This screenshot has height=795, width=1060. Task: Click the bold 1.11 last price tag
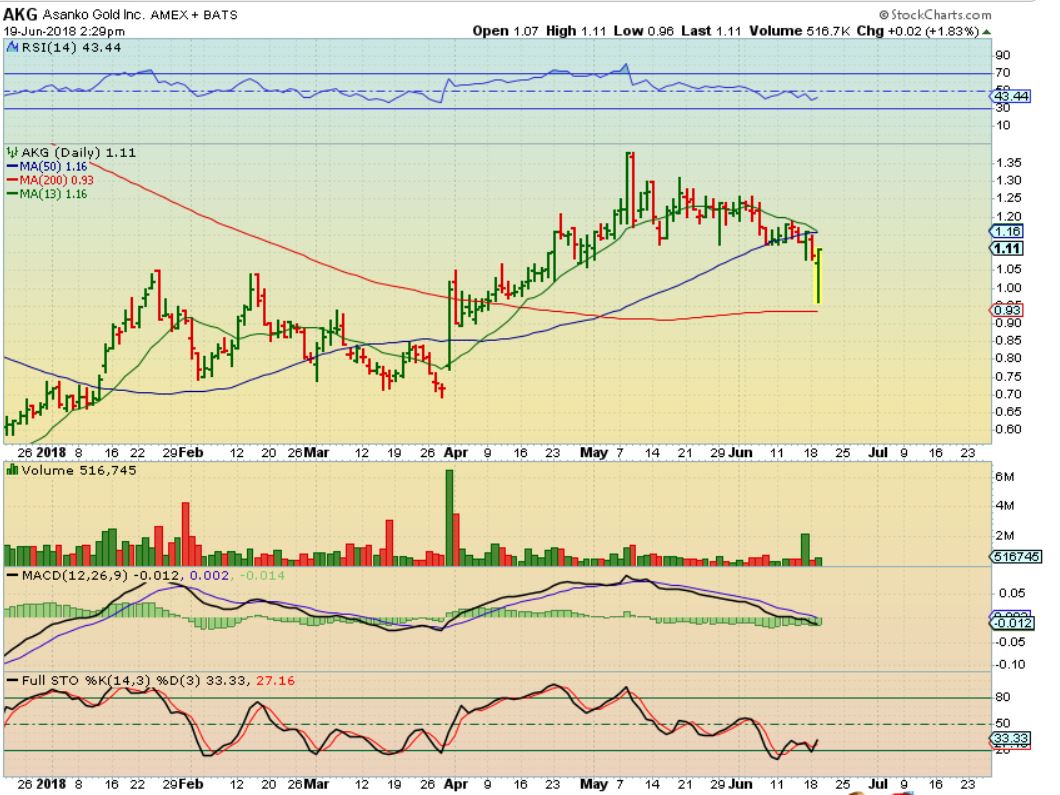[x=1007, y=249]
